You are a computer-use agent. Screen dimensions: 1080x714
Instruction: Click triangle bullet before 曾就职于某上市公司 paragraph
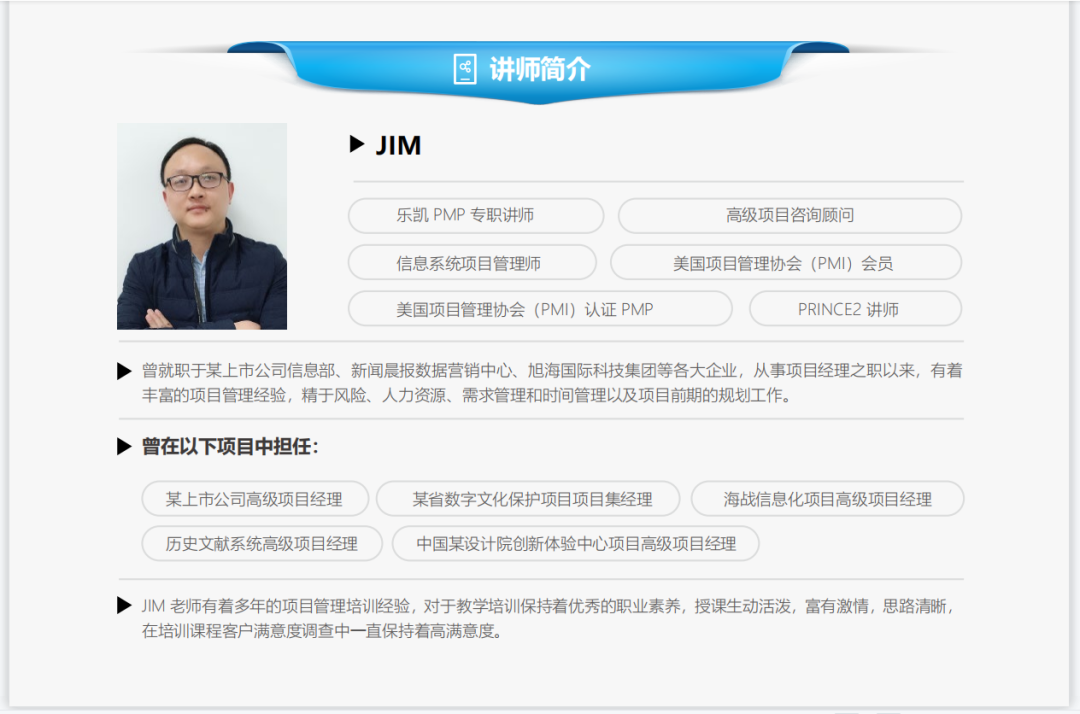pos(124,371)
